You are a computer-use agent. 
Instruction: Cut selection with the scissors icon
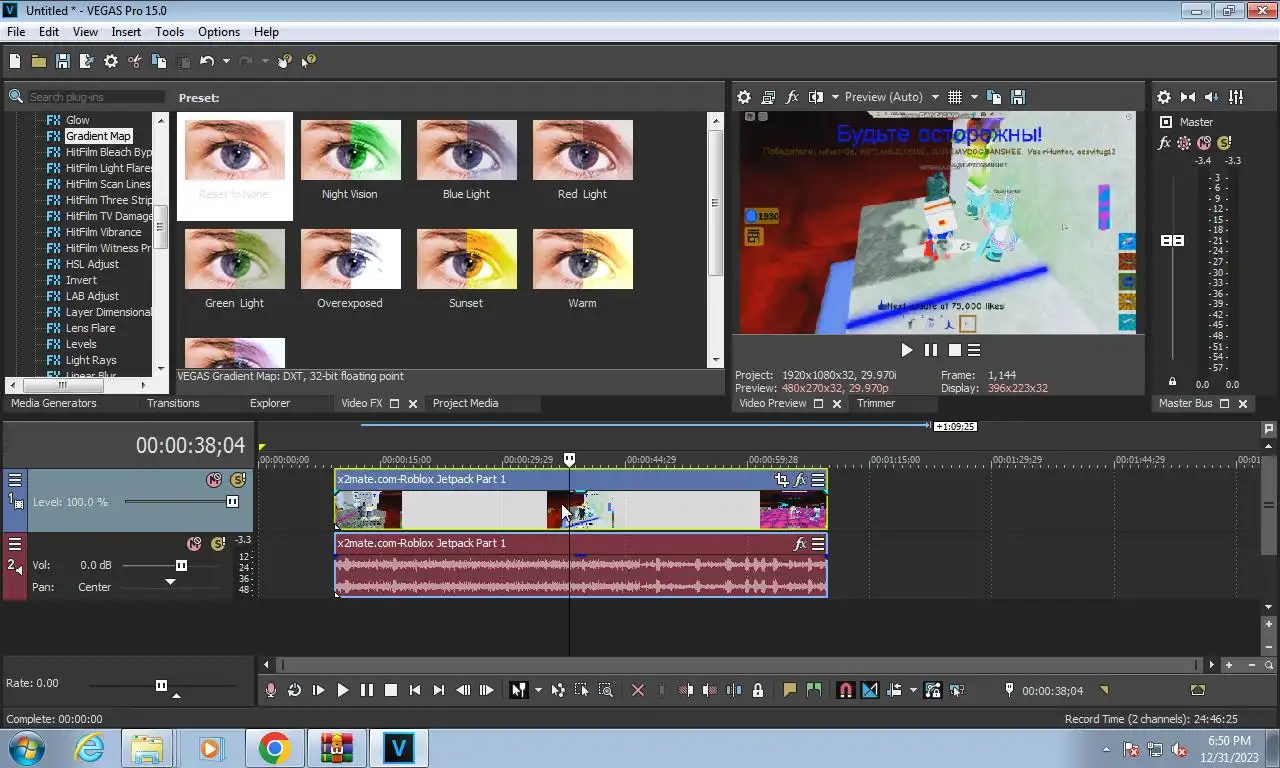135,61
